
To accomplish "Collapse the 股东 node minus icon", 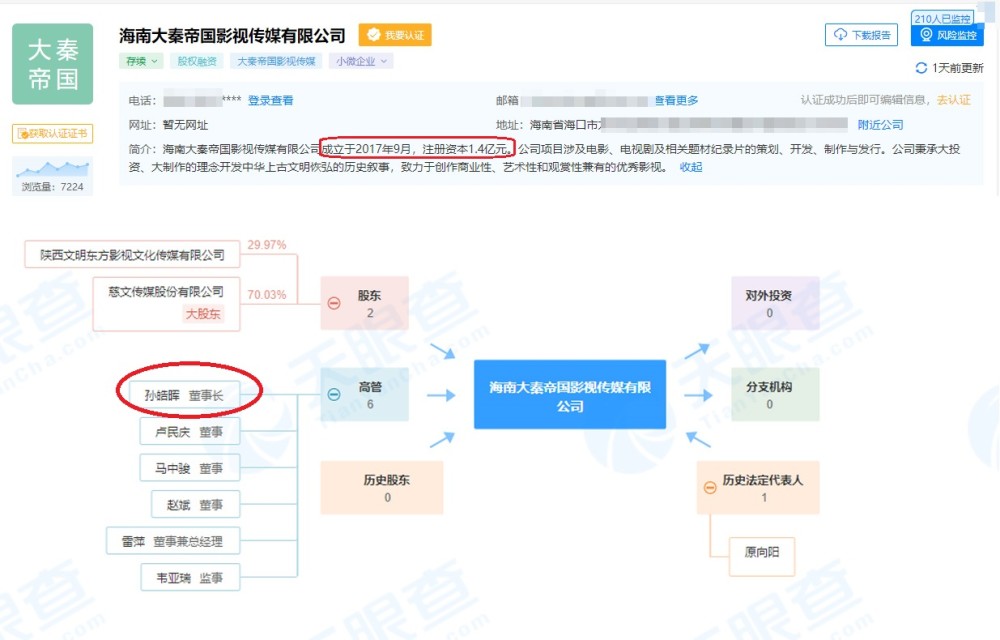I will click(334, 303).
